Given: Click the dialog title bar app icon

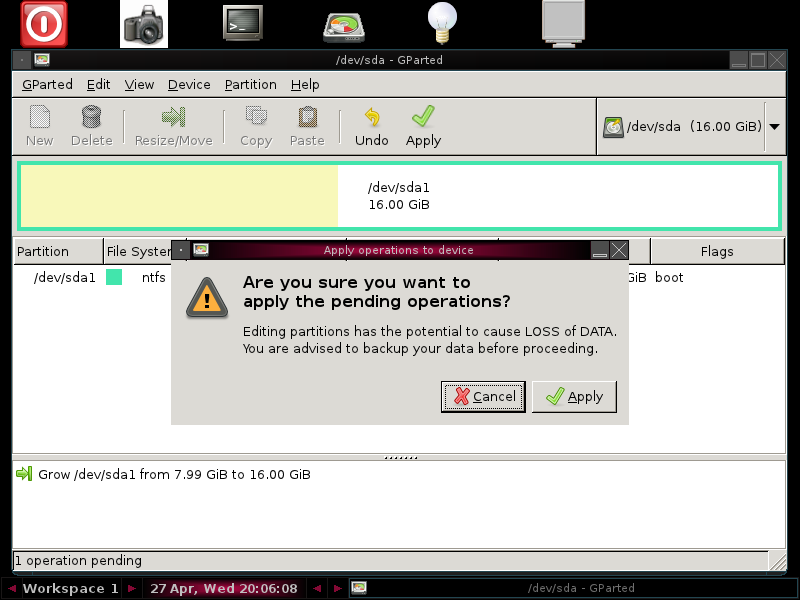Looking at the screenshot, I should pos(201,250).
